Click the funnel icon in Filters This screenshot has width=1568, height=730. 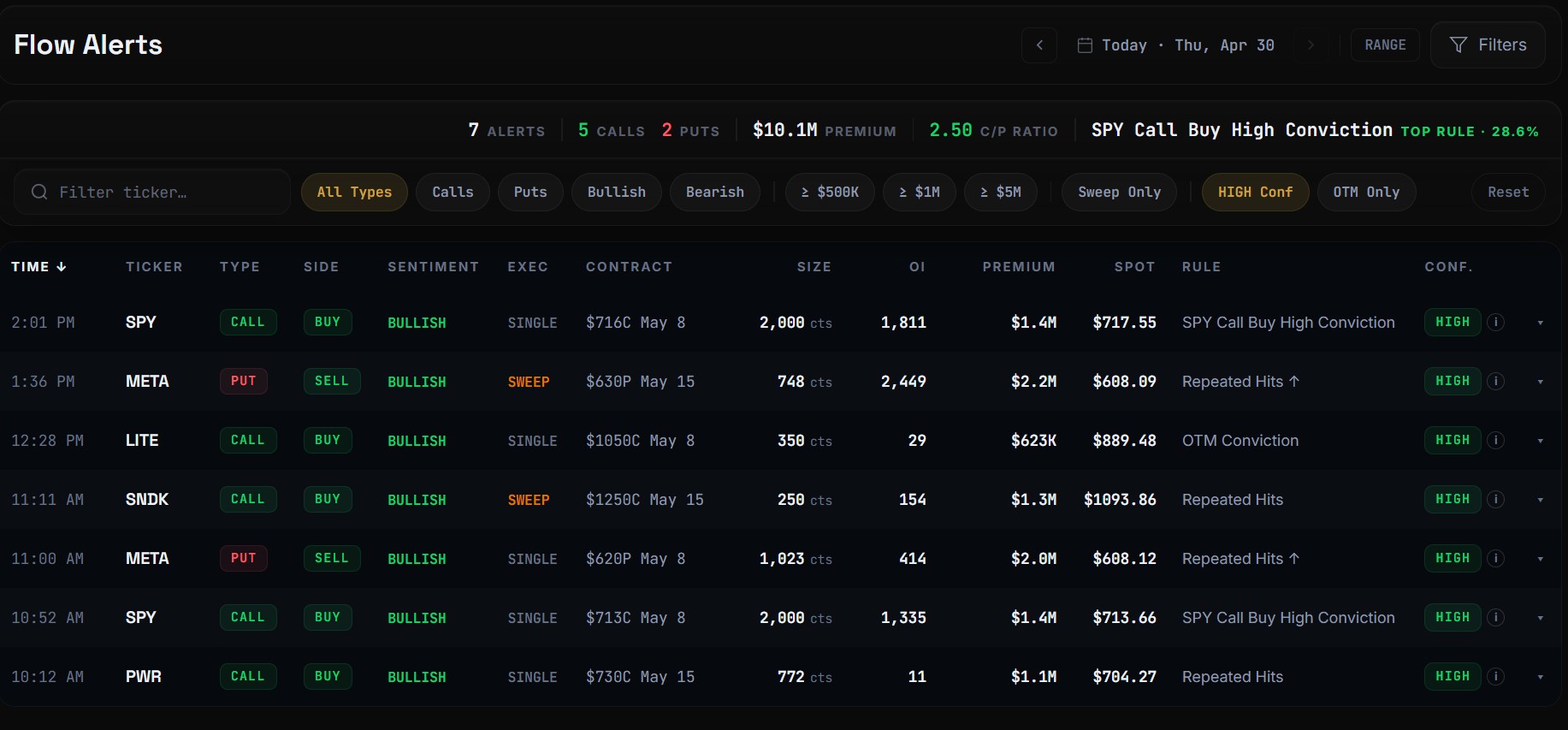pyautogui.click(x=1459, y=45)
